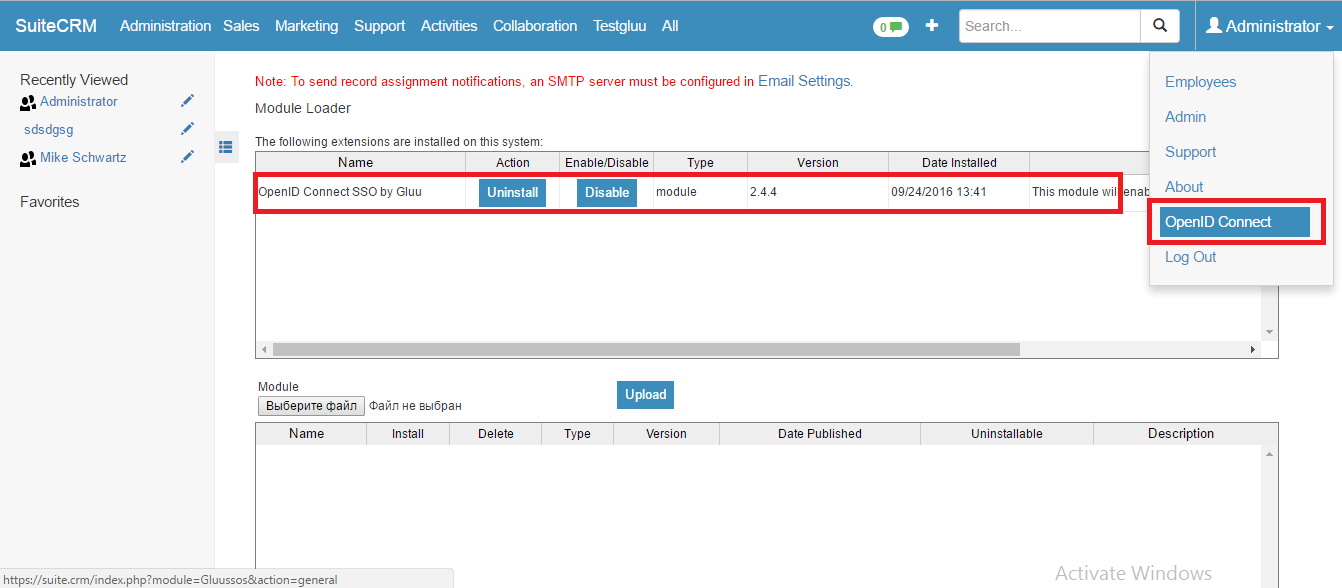
Task: Open Collaboration menu
Action: pos(535,26)
